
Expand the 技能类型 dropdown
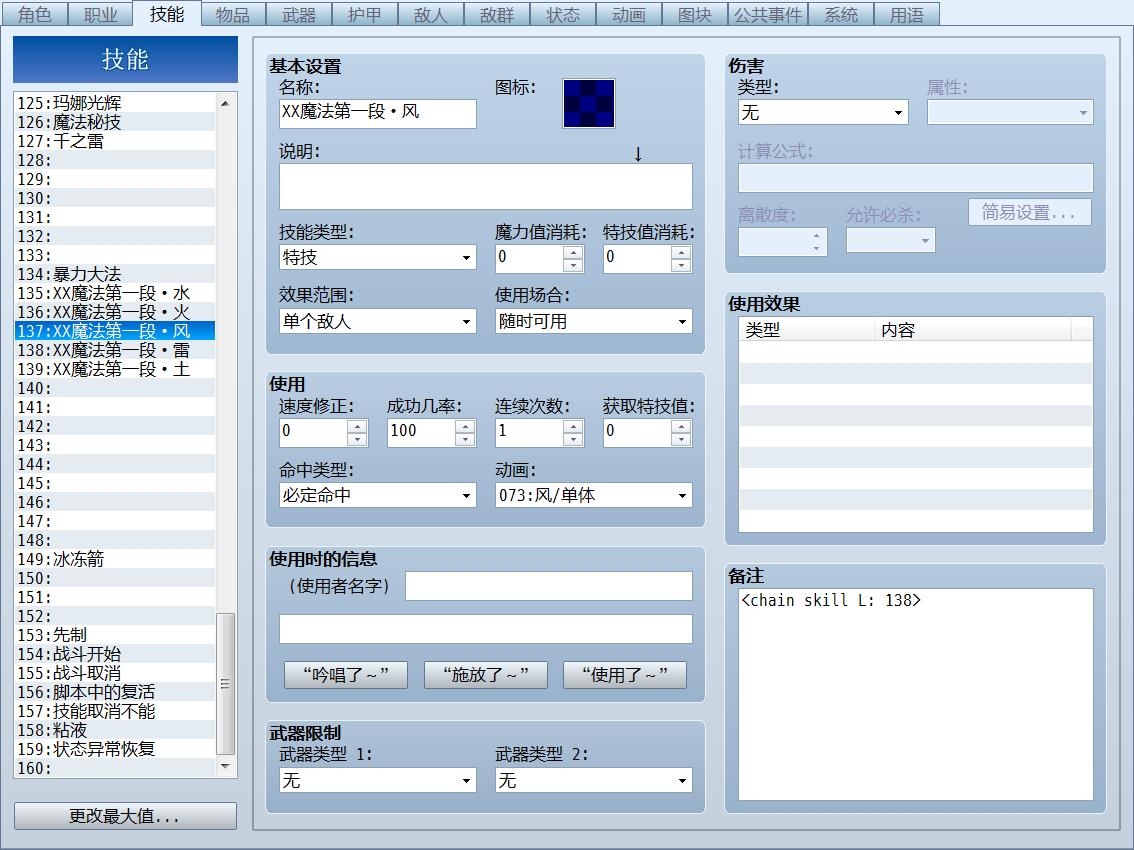378,258
